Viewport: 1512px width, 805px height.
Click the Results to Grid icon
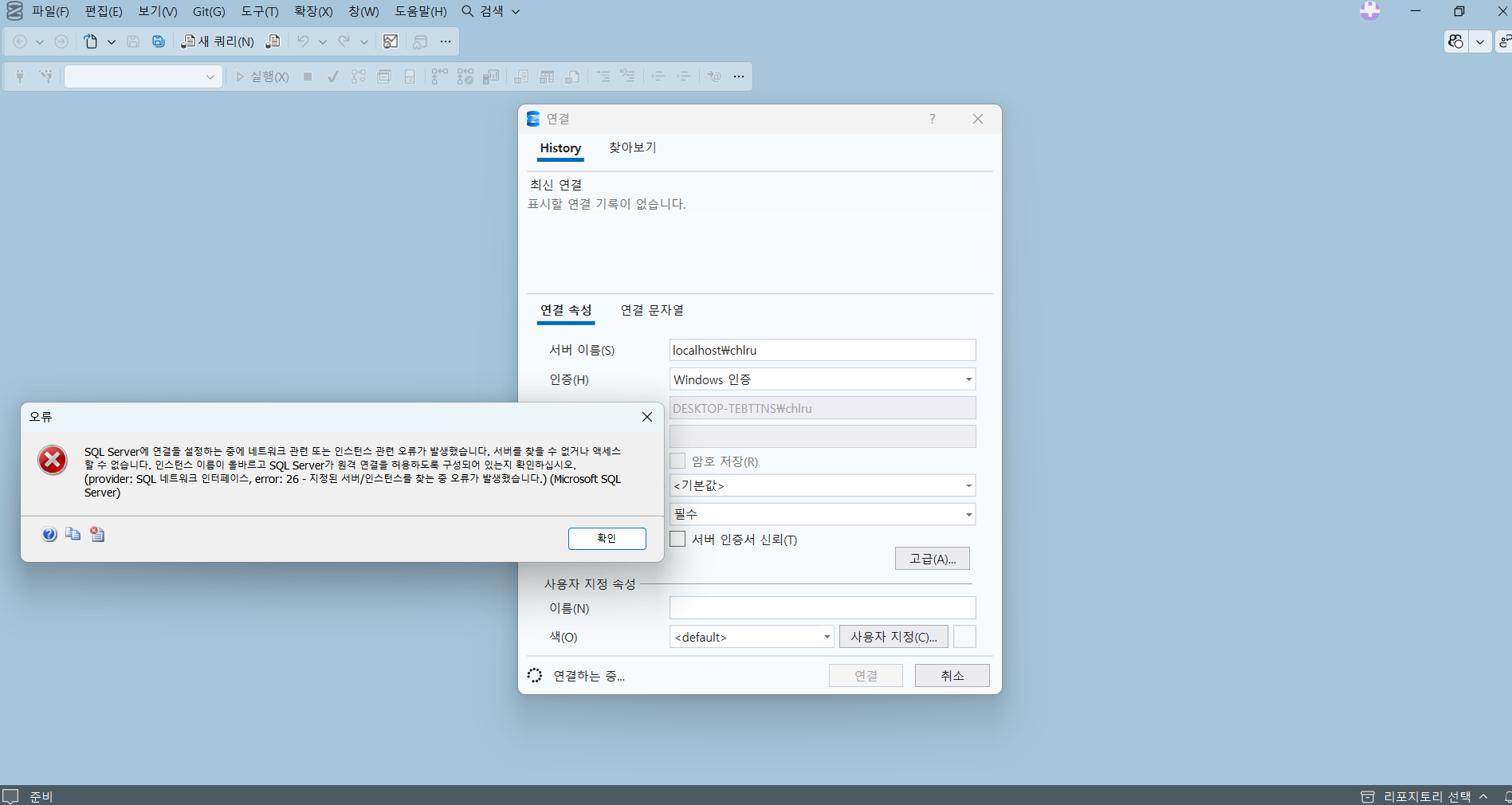(x=547, y=77)
